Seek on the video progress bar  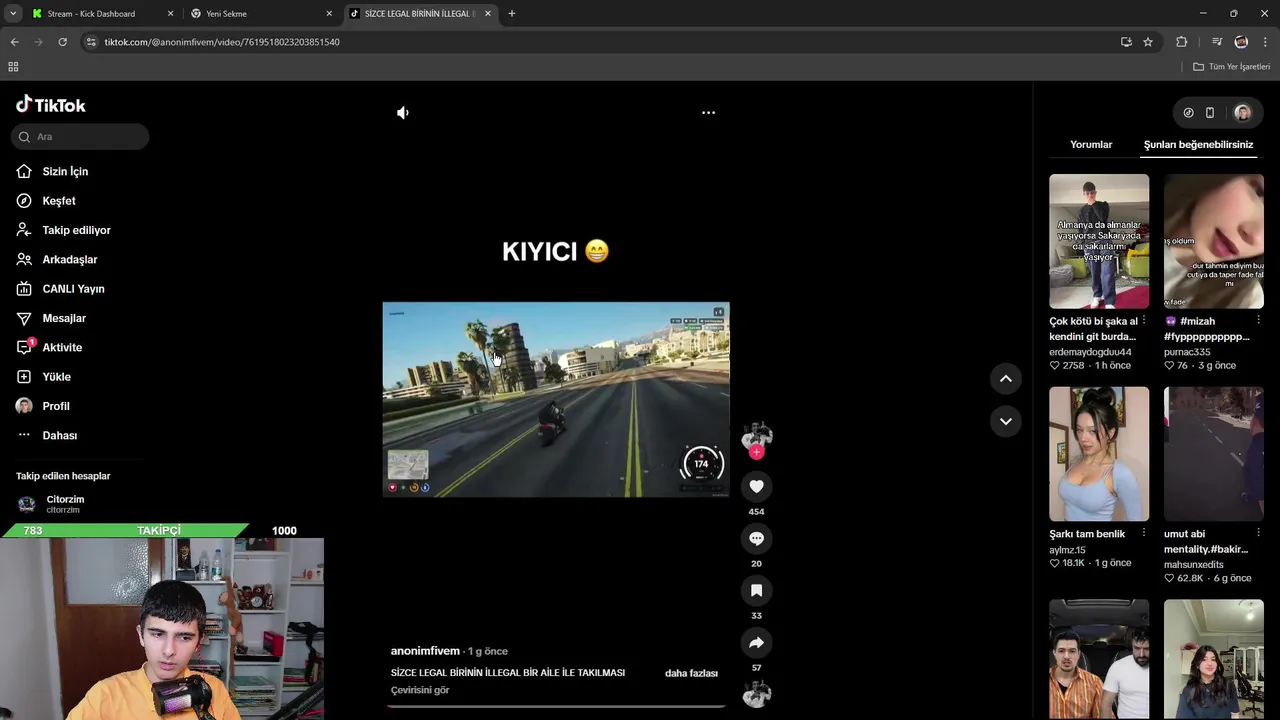[x=556, y=706]
